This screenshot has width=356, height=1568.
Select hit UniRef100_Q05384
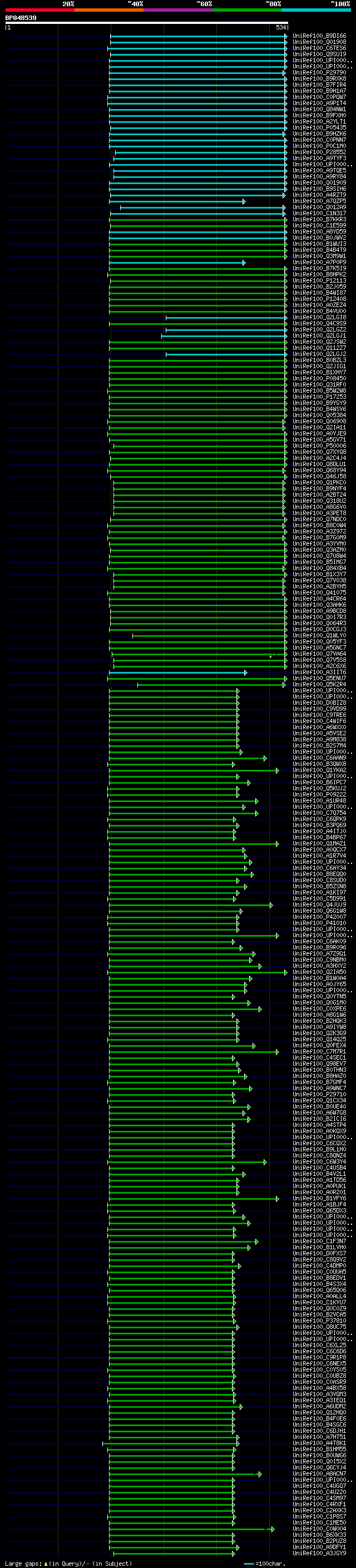point(319,415)
